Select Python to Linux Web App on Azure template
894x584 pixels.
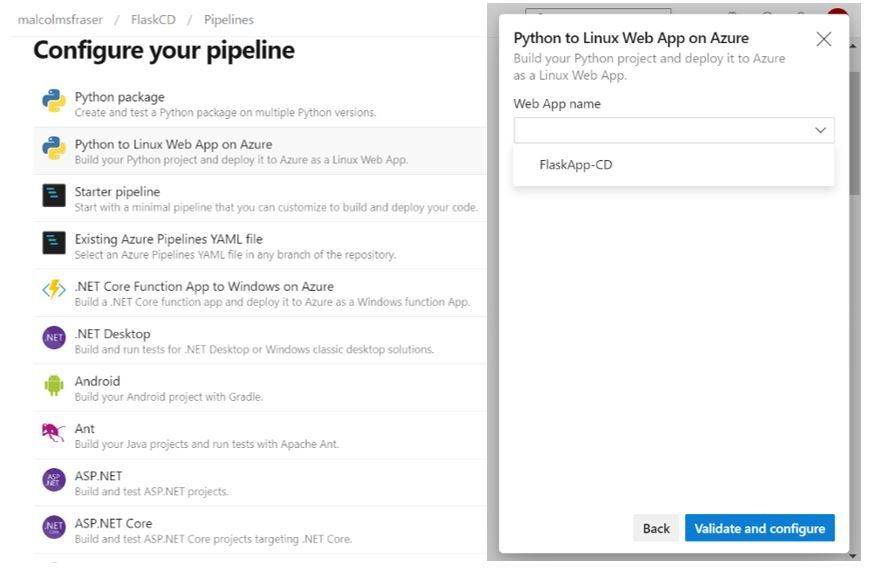click(173, 144)
